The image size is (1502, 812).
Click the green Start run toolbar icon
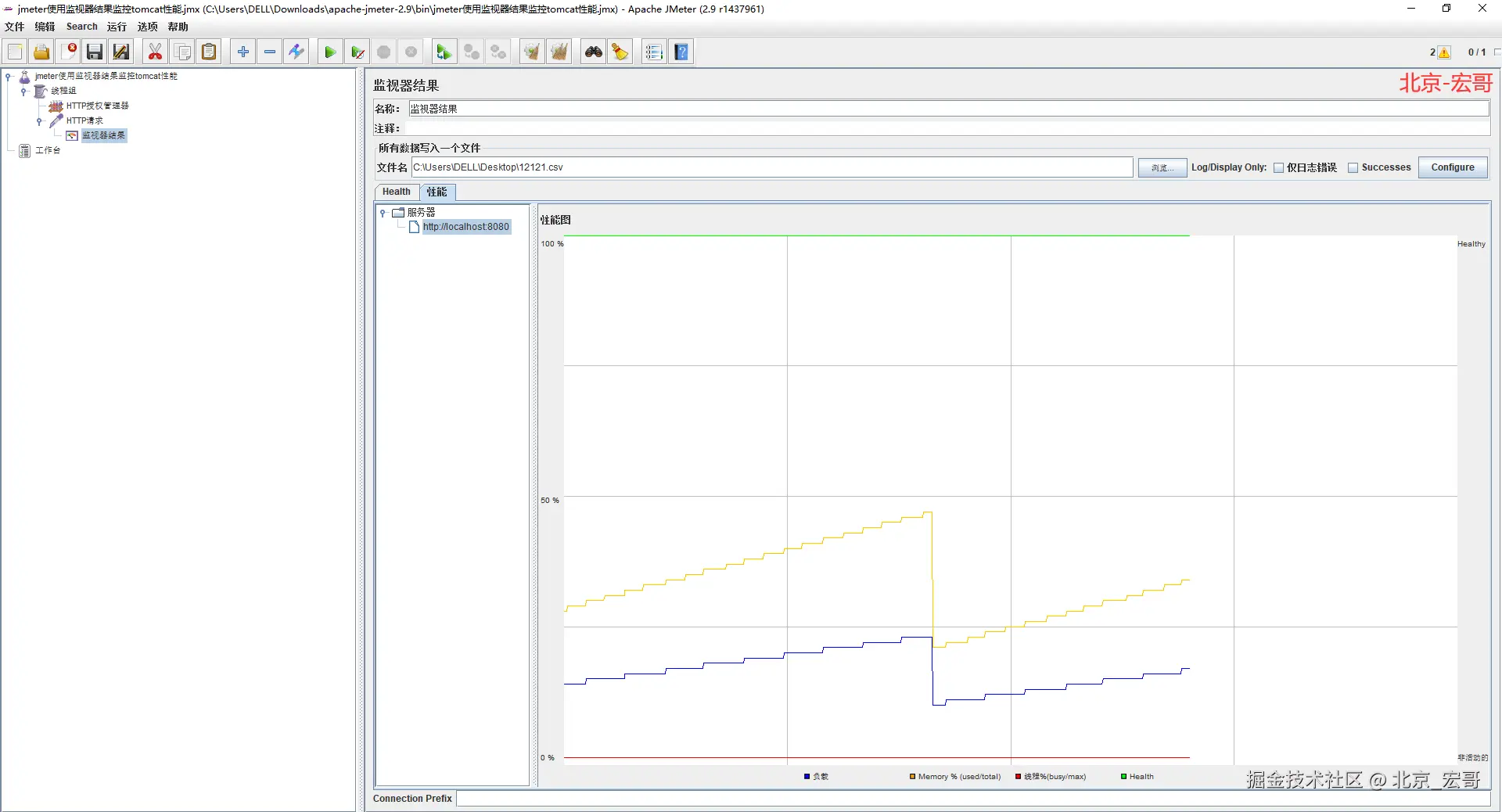[329, 52]
